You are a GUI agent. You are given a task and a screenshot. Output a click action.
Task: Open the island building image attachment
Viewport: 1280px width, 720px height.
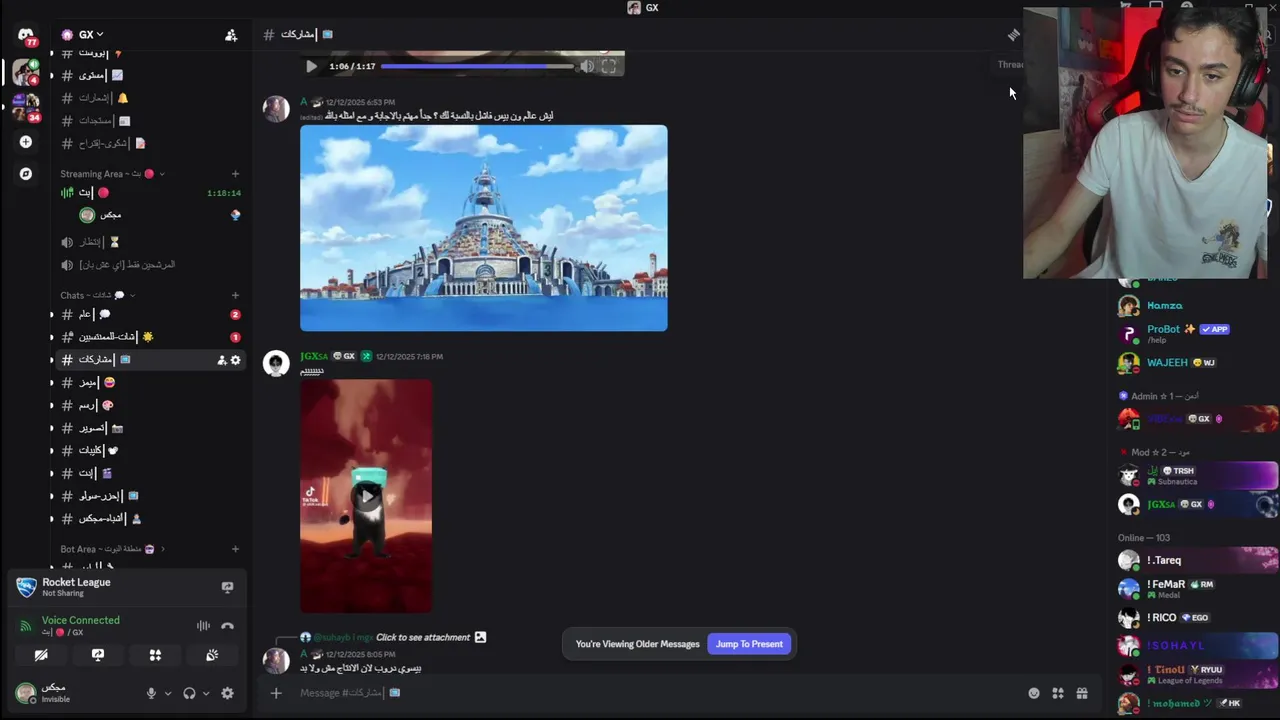click(483, 228)
